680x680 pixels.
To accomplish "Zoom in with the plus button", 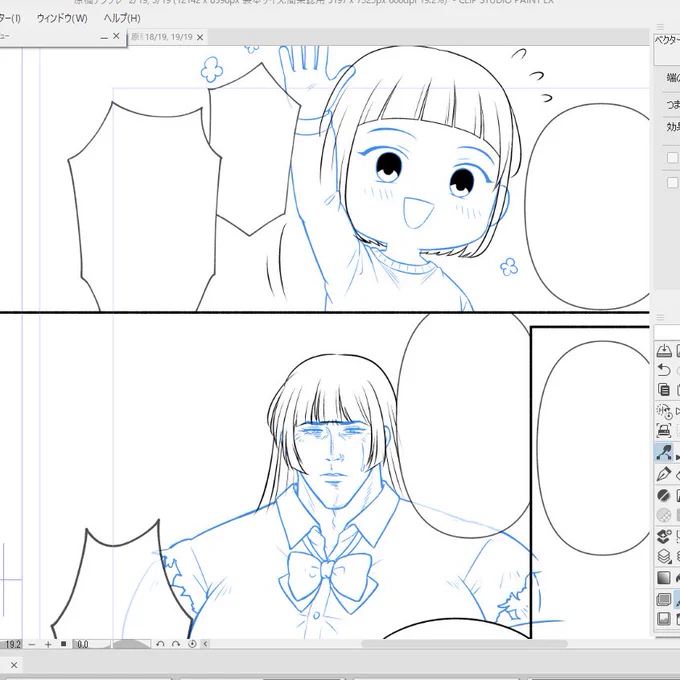I will pyautogui.click(x=48, y=644).
